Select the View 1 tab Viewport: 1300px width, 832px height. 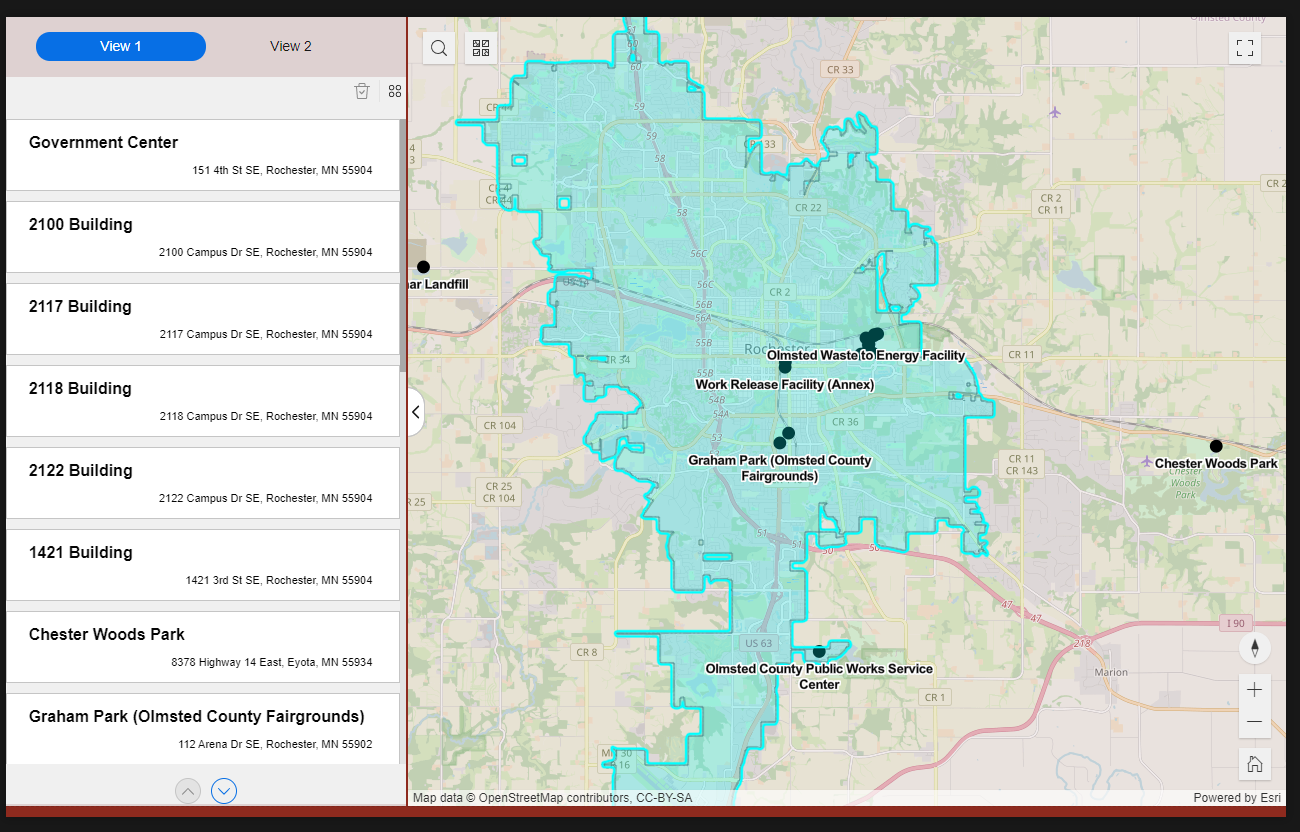tap(120, 46)
